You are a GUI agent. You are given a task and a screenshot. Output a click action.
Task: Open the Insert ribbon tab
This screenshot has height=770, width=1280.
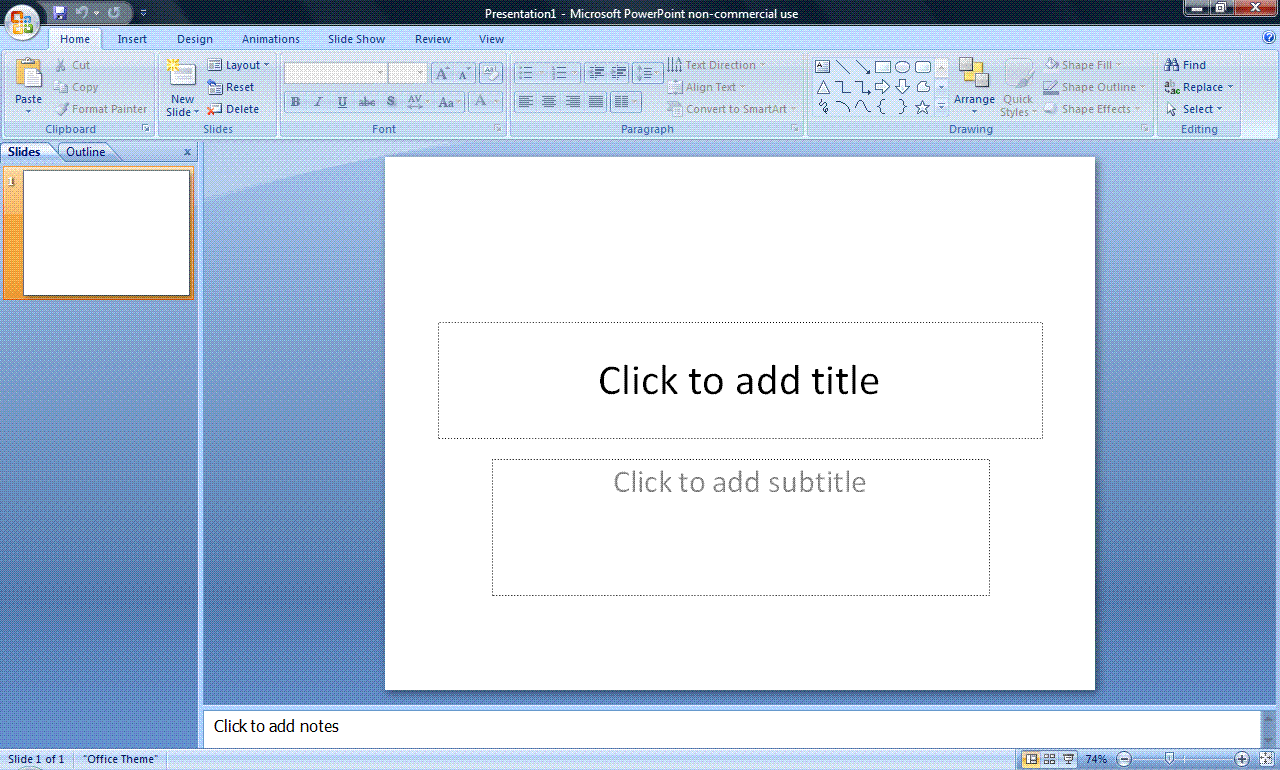tap(132, 39)
